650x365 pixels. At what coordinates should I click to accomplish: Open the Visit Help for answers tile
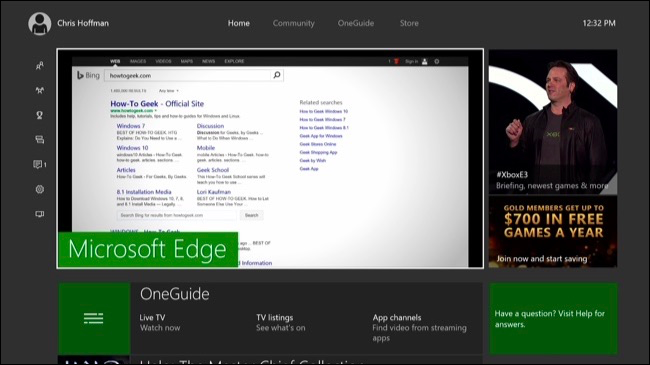(x=553, y=319)
